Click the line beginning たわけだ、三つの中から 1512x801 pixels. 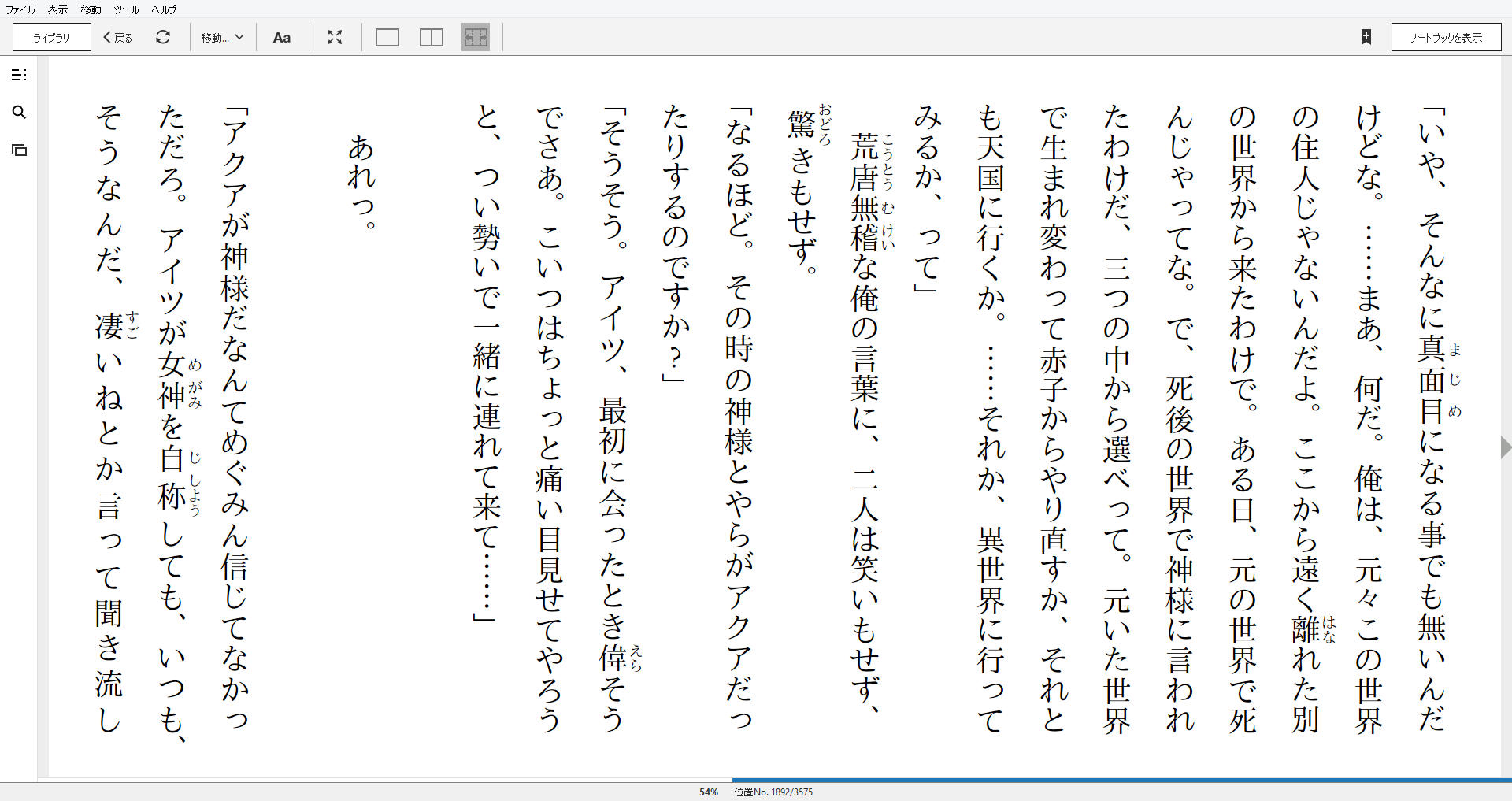point(1118,419)
